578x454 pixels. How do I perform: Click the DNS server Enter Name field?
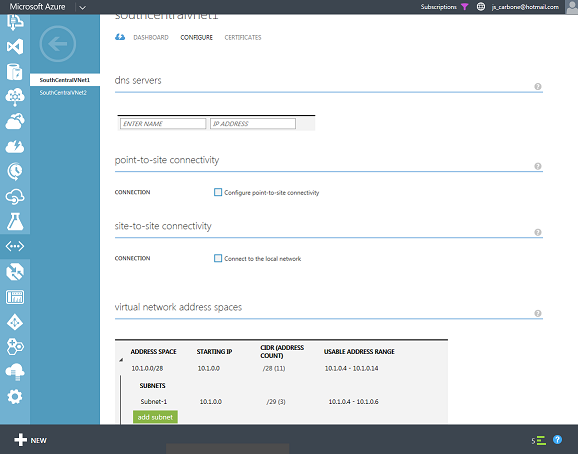[x=163, y=123]
